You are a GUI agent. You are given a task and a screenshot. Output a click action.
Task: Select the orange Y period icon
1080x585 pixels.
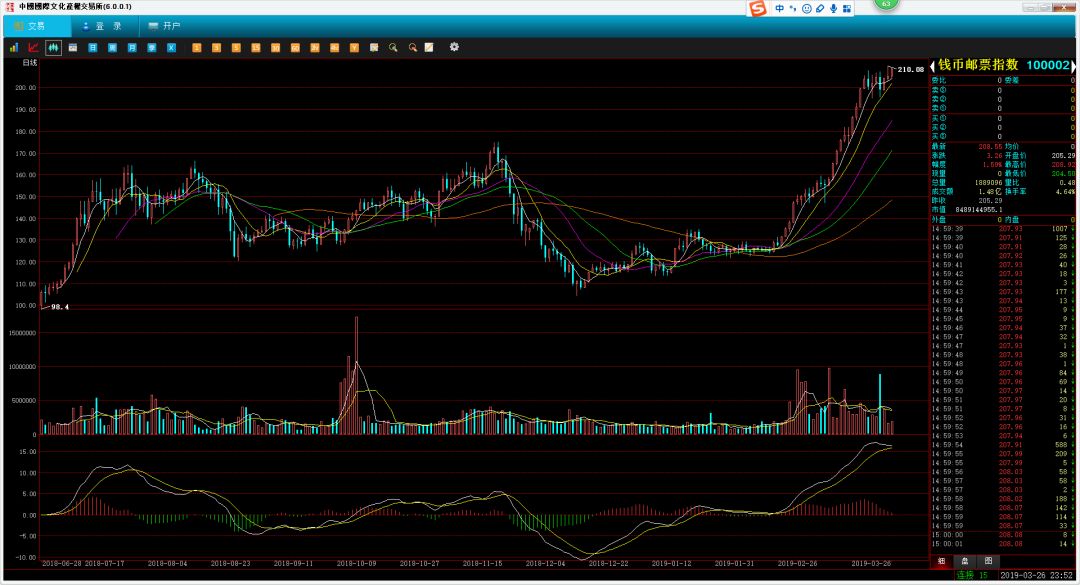click(x=354, y=48)
